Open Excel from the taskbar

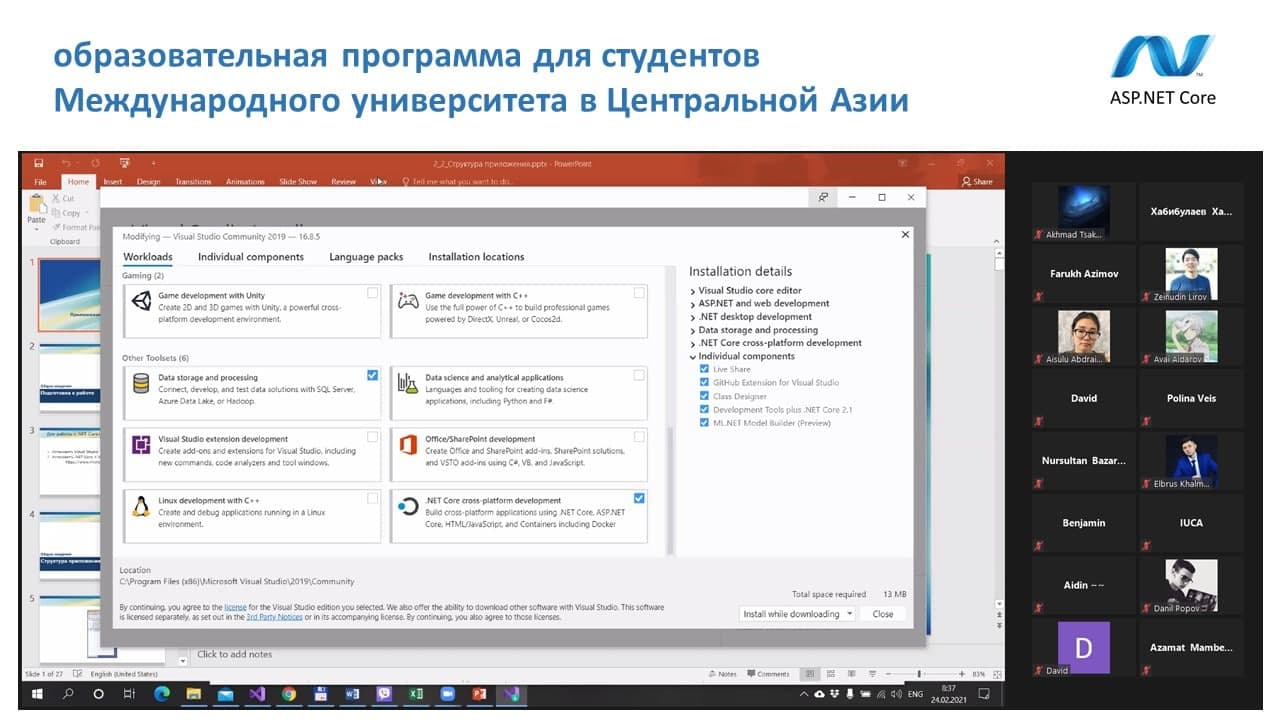[416, 693]
